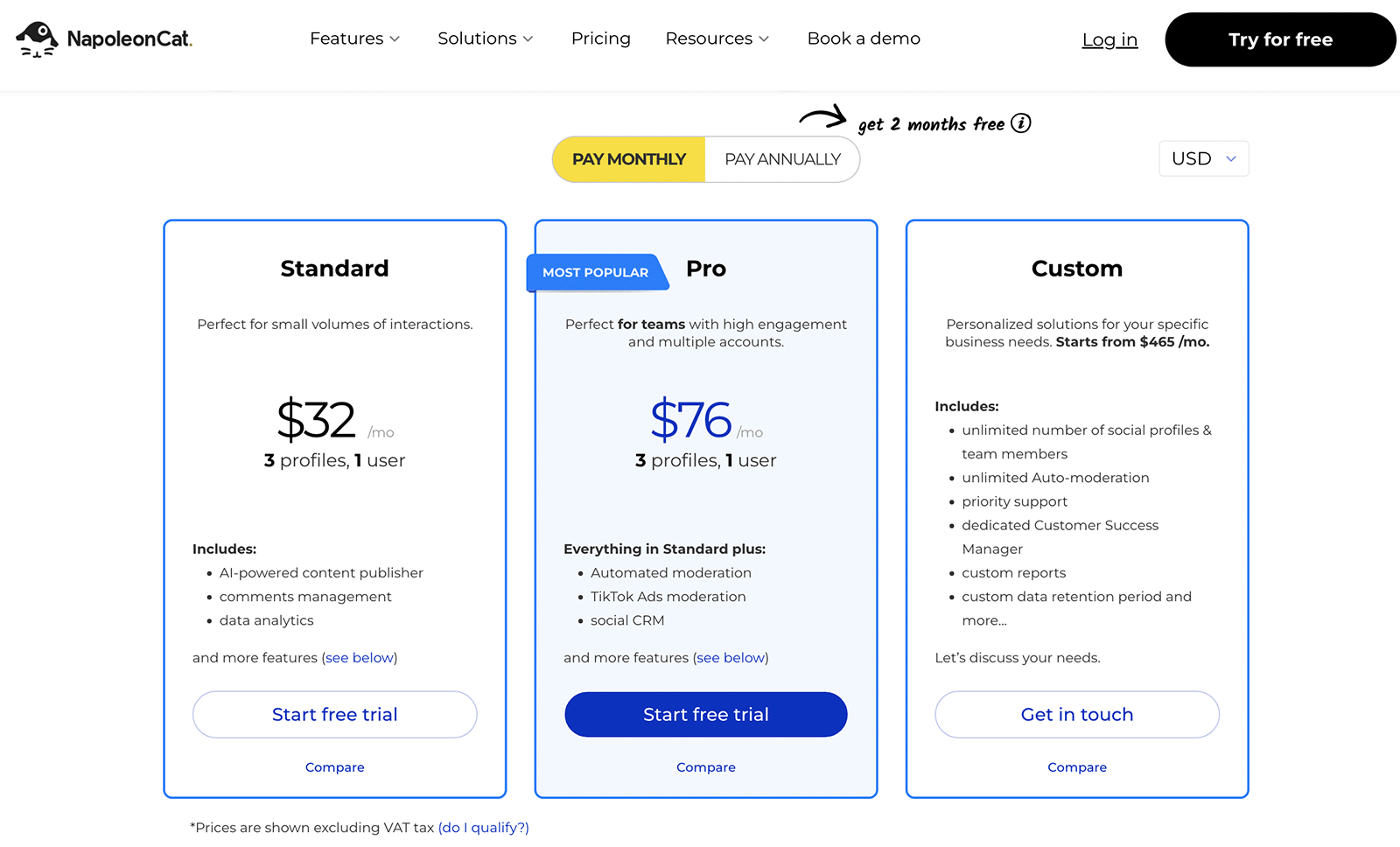Click 'see below' in the Pro plan
Screen dimensions: 1400x847
click(x=731, y=658)
